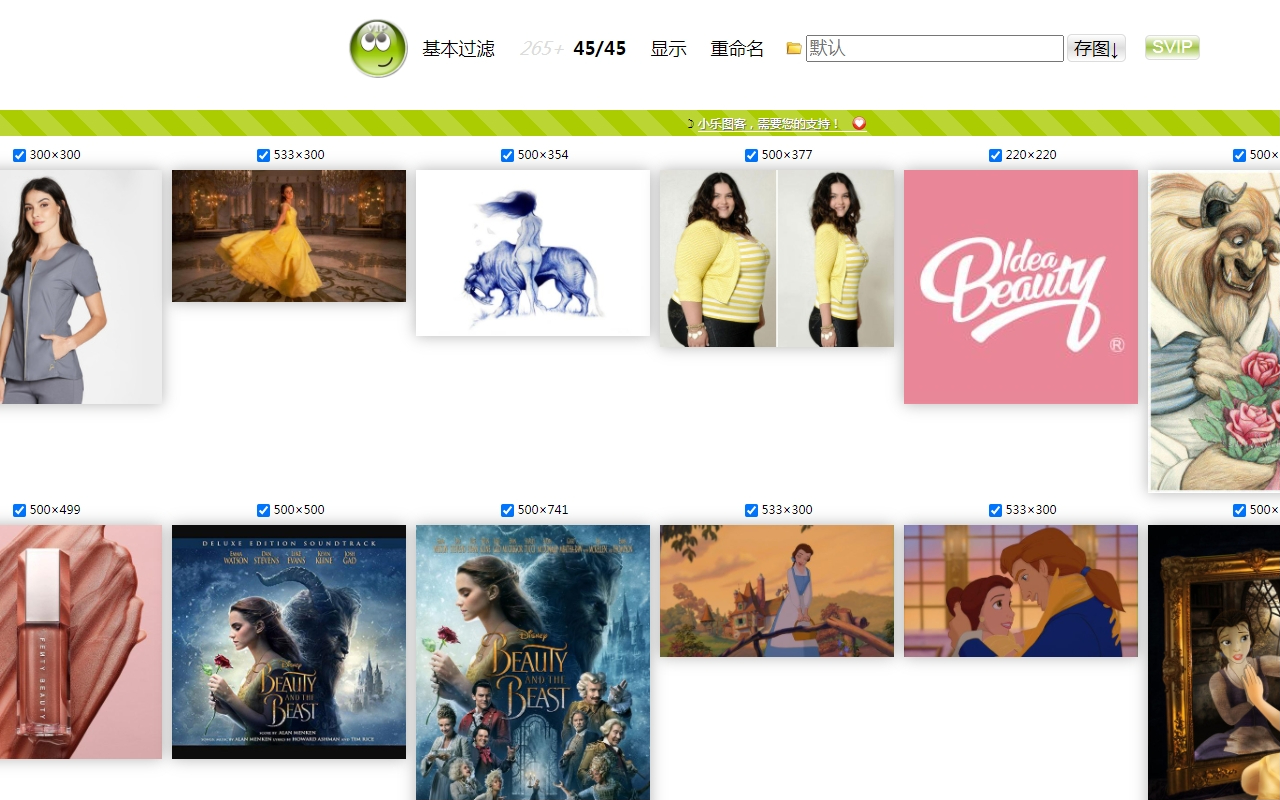Uncheck the 500×741 movie poster checkbox

click(x=507, y=510)
